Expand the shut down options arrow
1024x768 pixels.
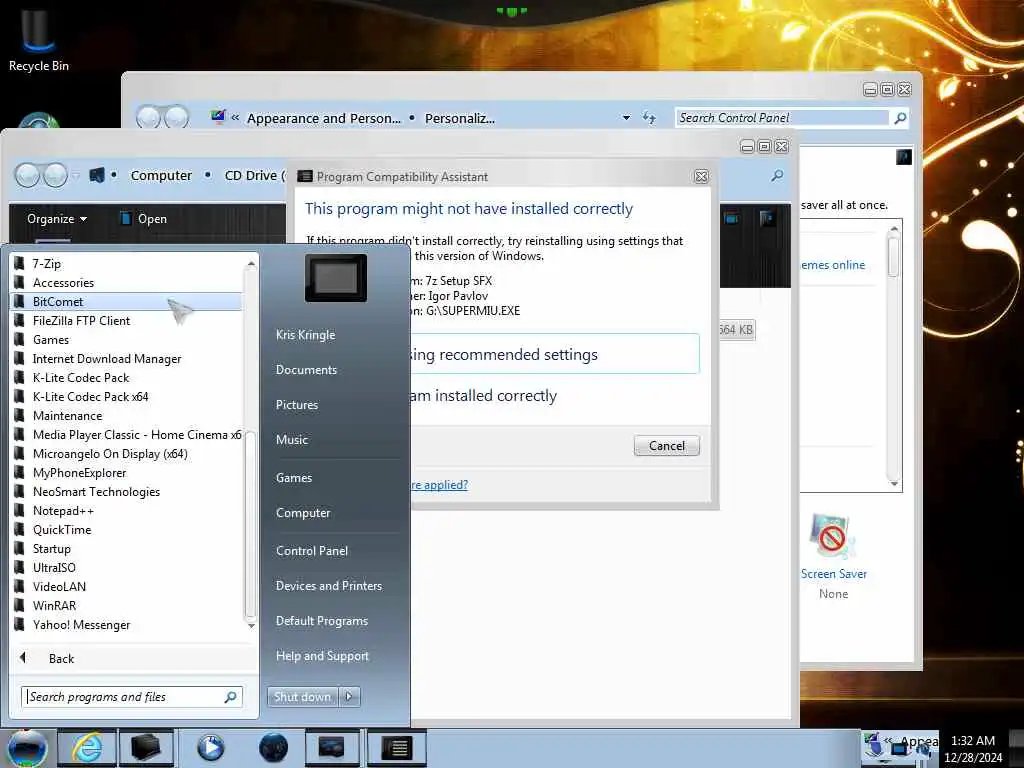349,697
